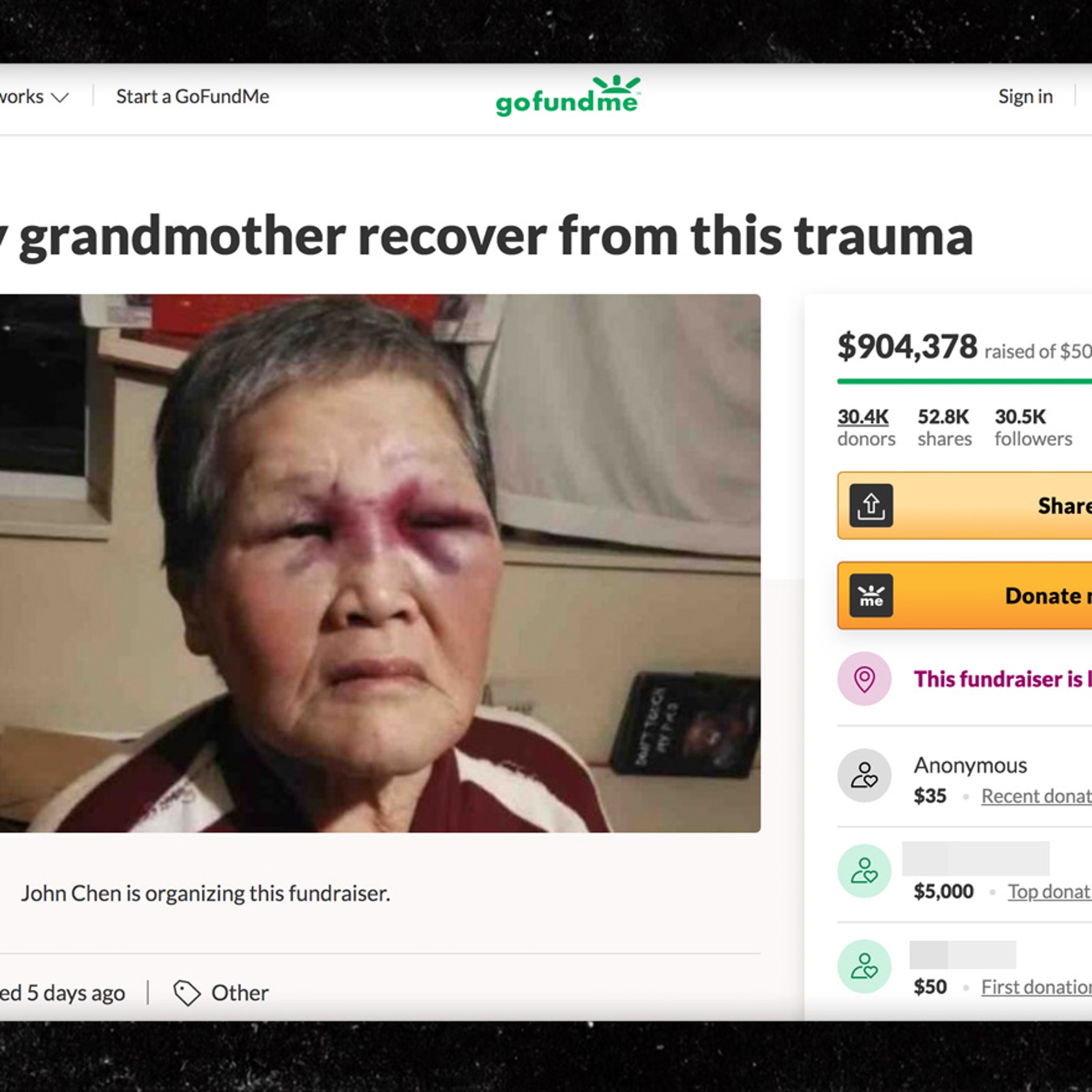1092x1092 pixels.
Task: Click the GoFundMe icon on Donate button
Action: coord(871,595)
